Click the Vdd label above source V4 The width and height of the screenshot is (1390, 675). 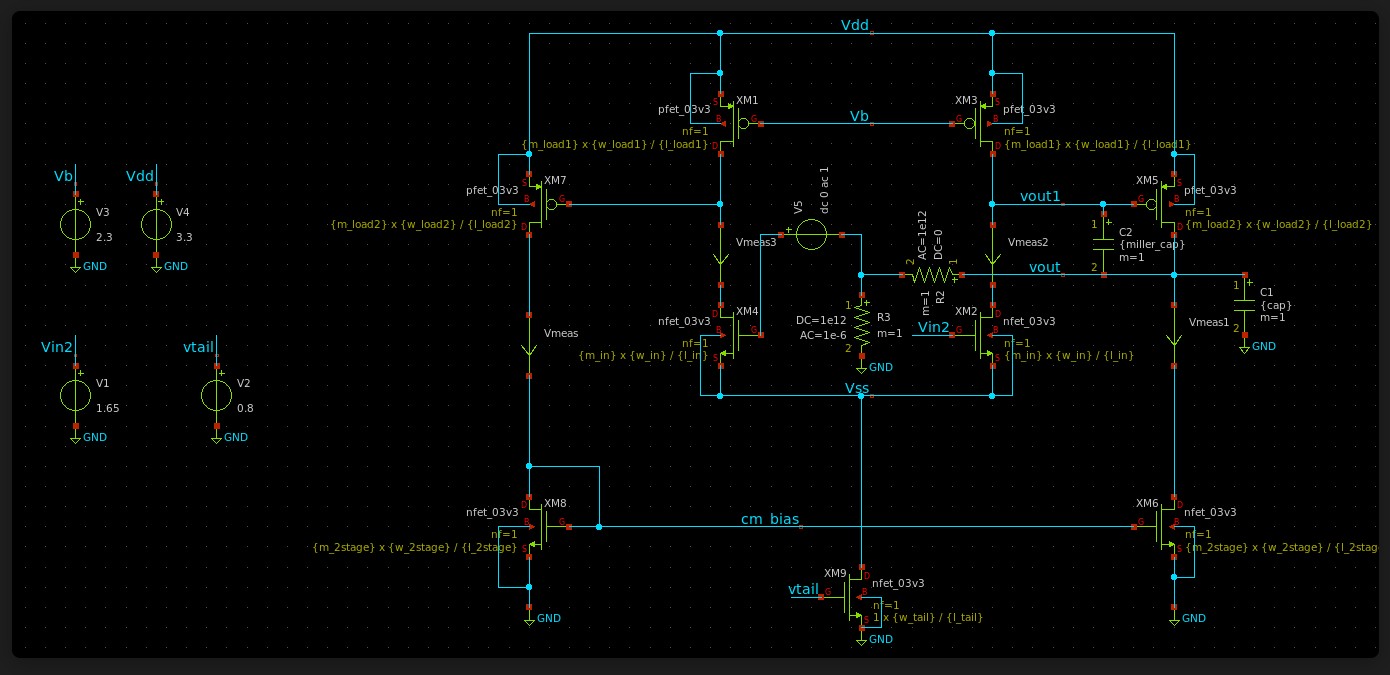pyautogui.click(x=141, y=177)
